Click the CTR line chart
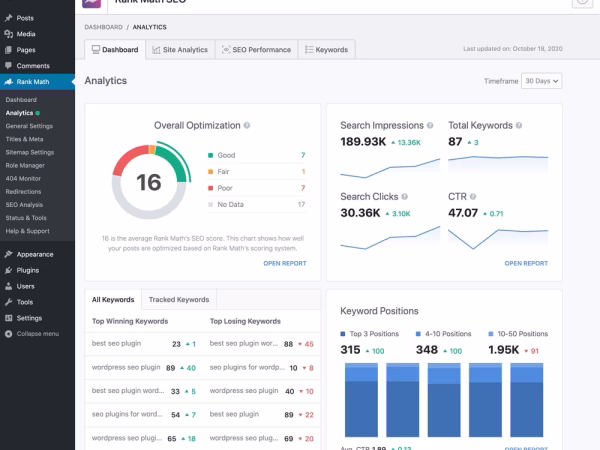 [498, 238]
